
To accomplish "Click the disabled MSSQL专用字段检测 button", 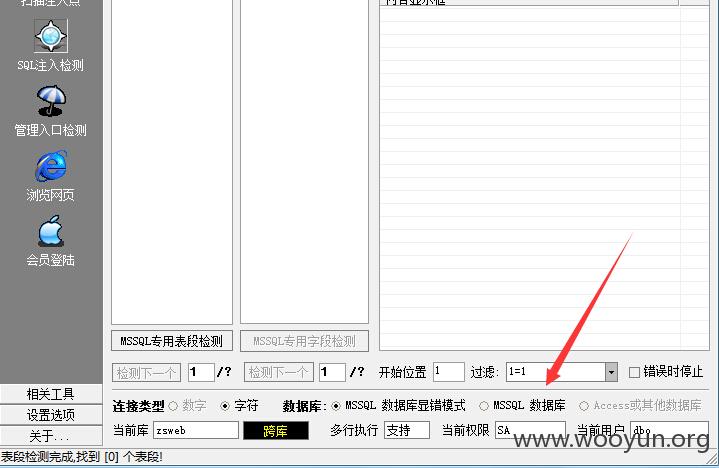I will pos(304,341).
